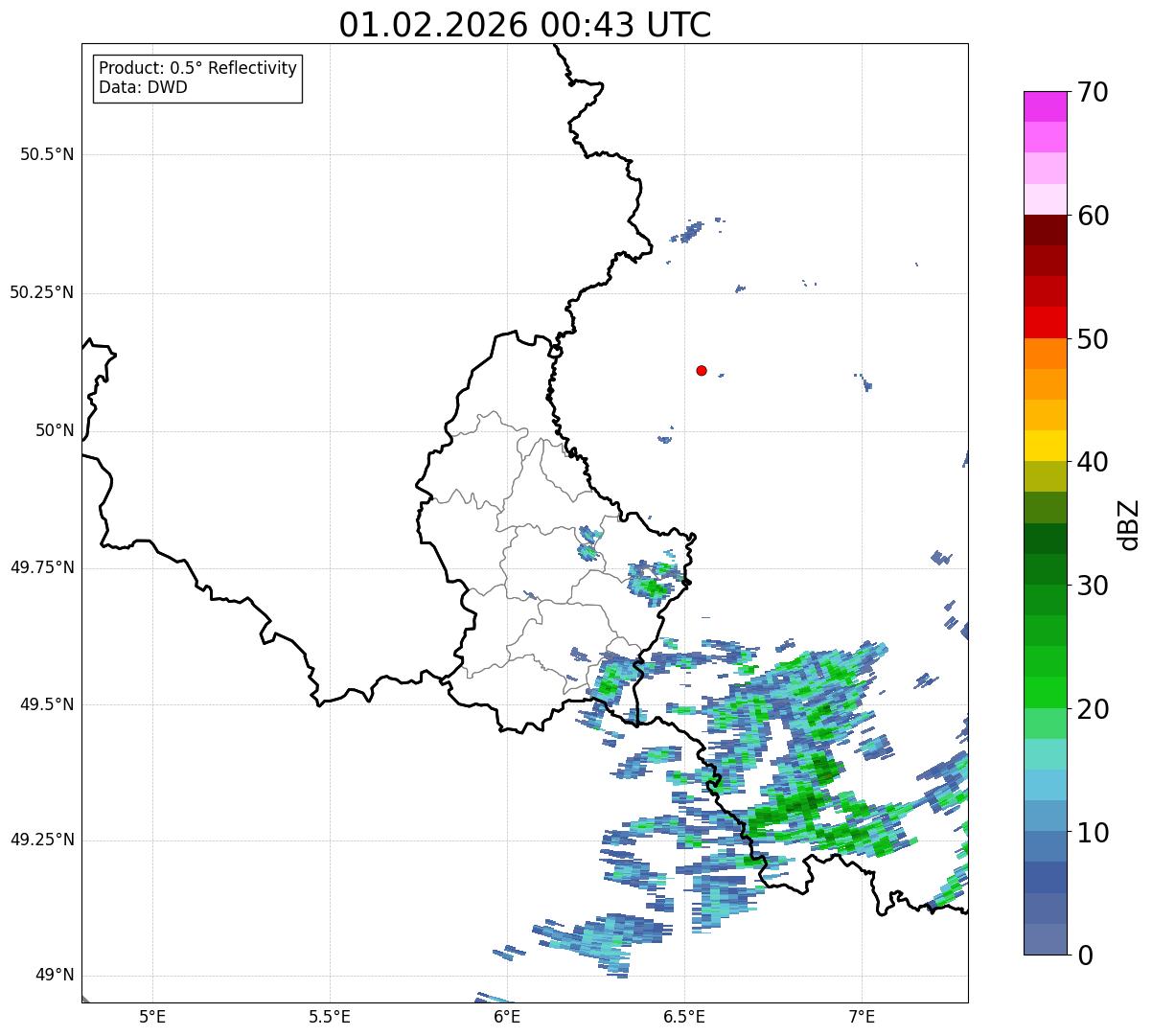
Task: Click the 49.5°N latitude label
Action: tap(47, 705)
